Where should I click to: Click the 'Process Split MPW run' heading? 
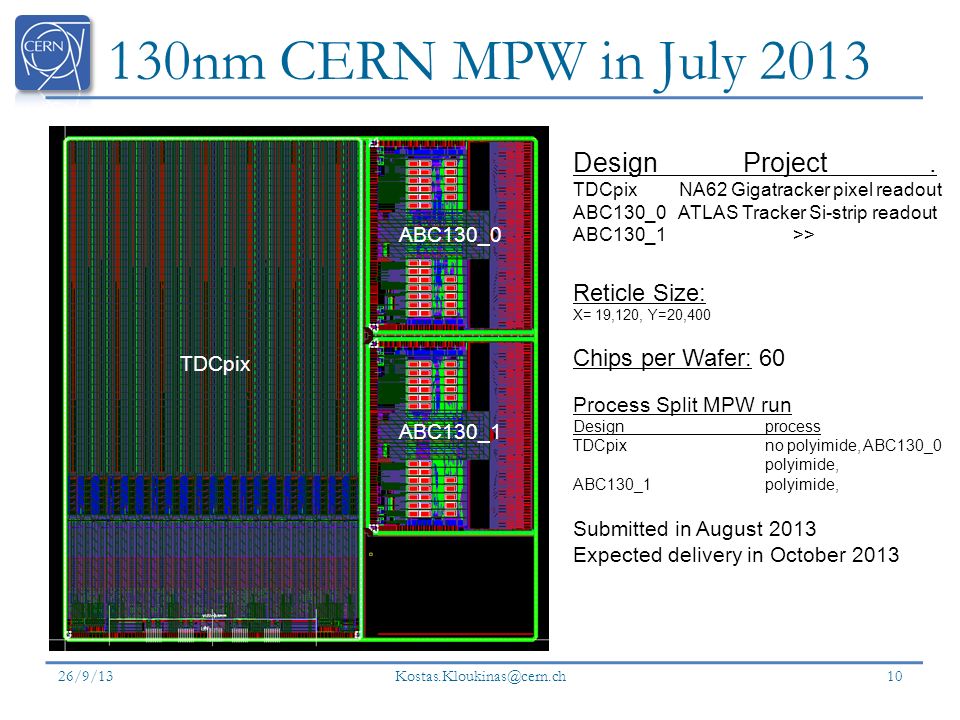(682, 405)
